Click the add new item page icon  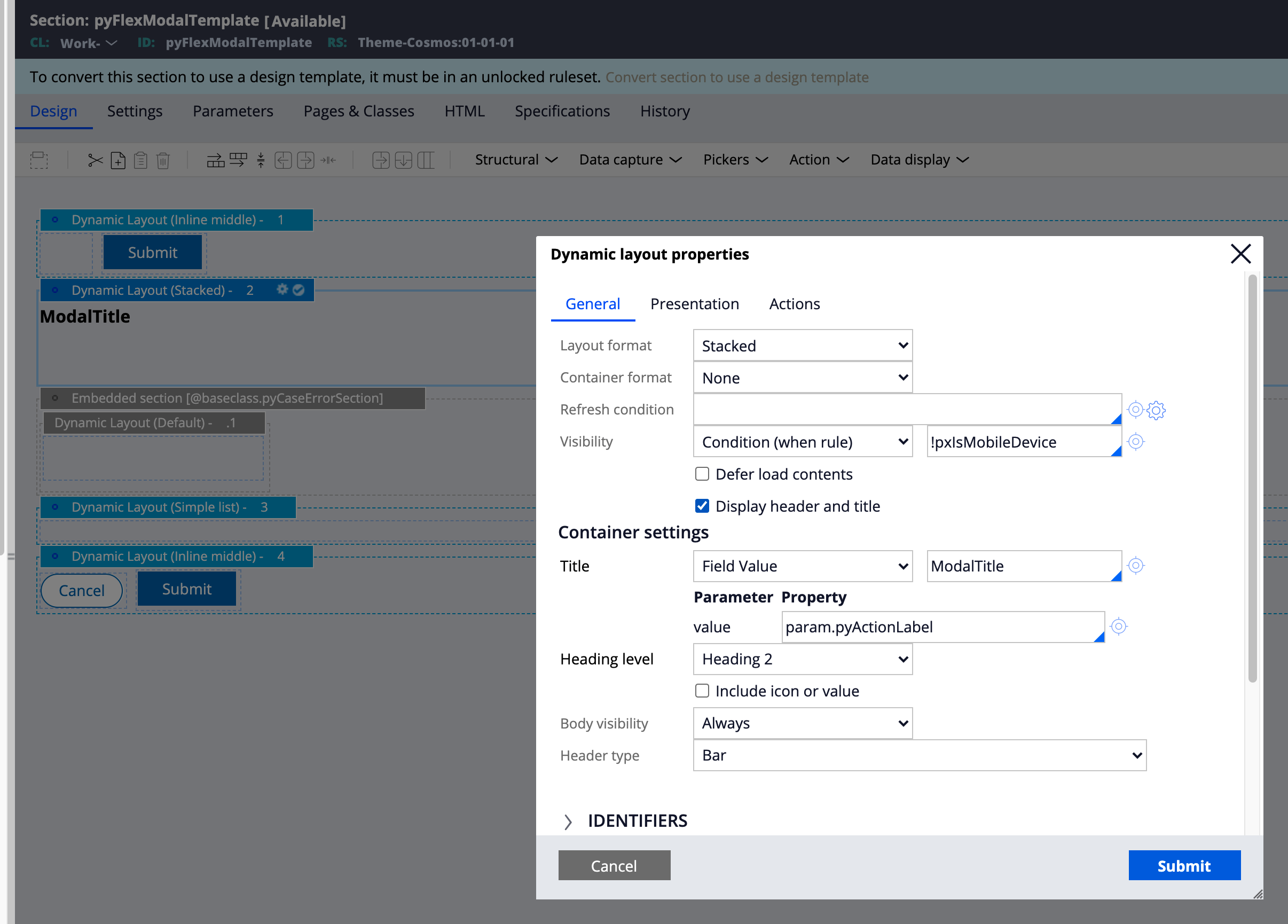click(118, 160)
